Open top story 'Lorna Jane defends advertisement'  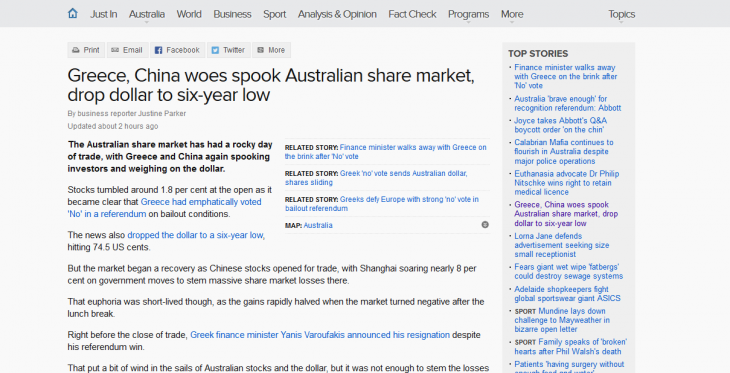tap(561, 245)
